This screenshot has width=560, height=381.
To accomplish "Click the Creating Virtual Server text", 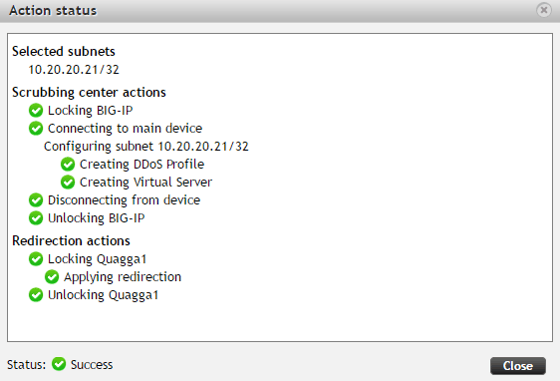I will coord(146,182).
